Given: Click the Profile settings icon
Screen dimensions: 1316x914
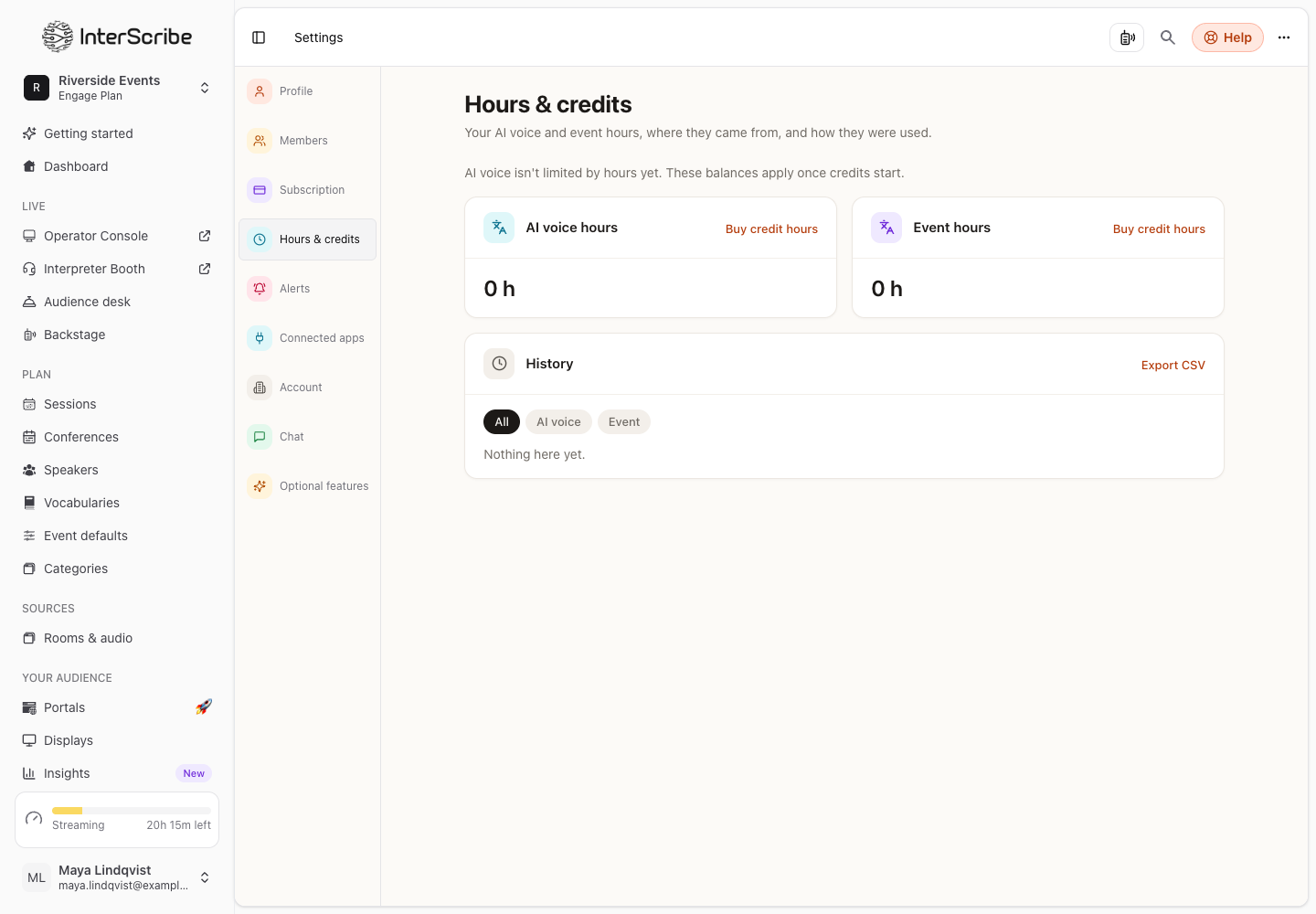Looking at the screenshot, I should click(x=260, y=91).
